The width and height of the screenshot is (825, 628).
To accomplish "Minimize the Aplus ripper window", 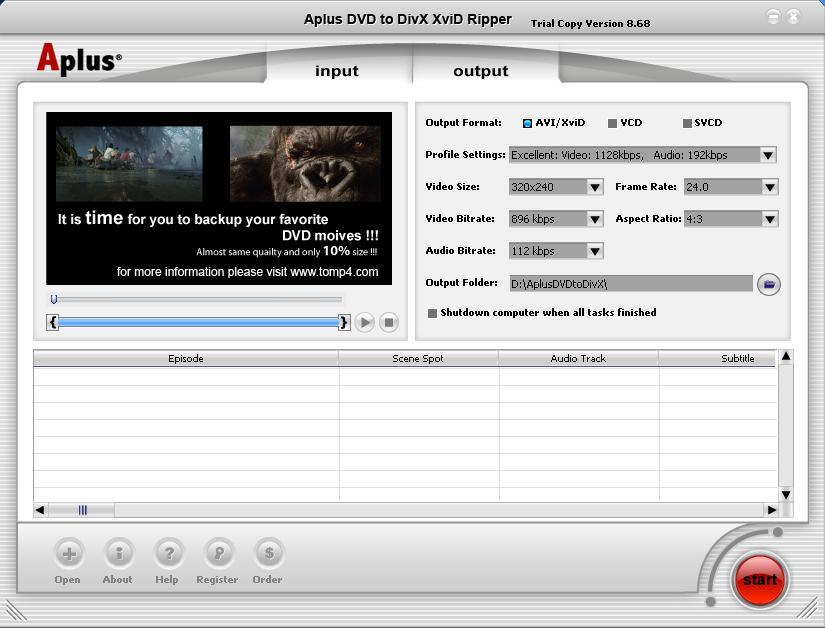I will point(773,17).
